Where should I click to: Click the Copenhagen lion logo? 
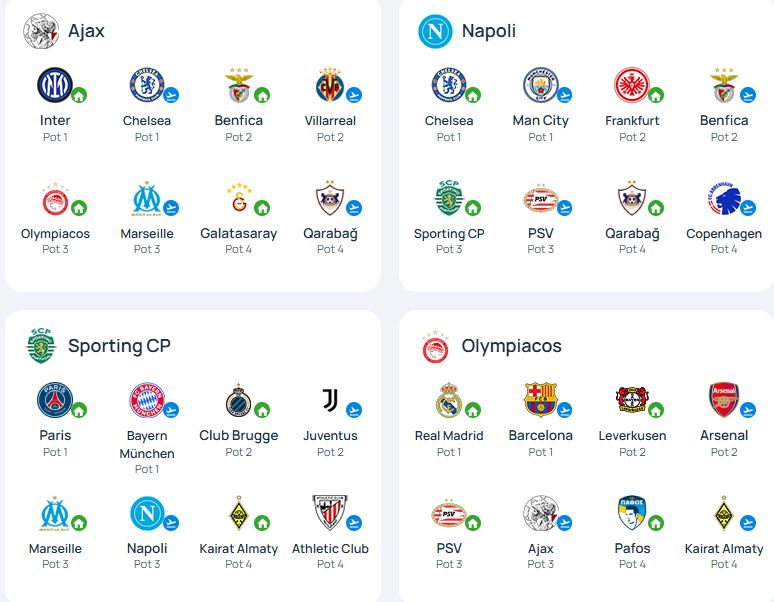point(724,198)
